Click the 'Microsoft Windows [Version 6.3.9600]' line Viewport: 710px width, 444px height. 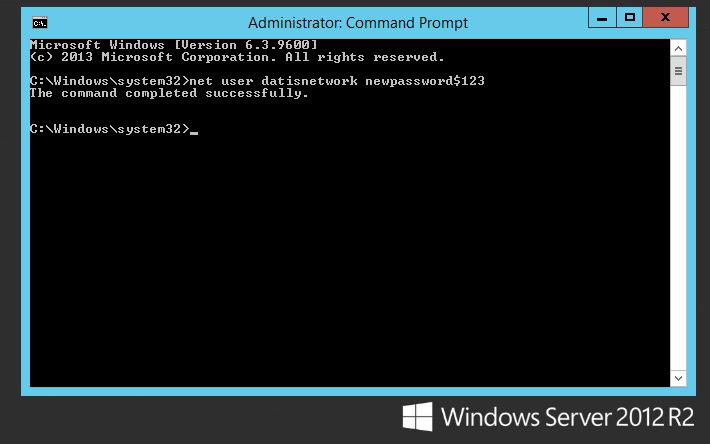(174, 45)
